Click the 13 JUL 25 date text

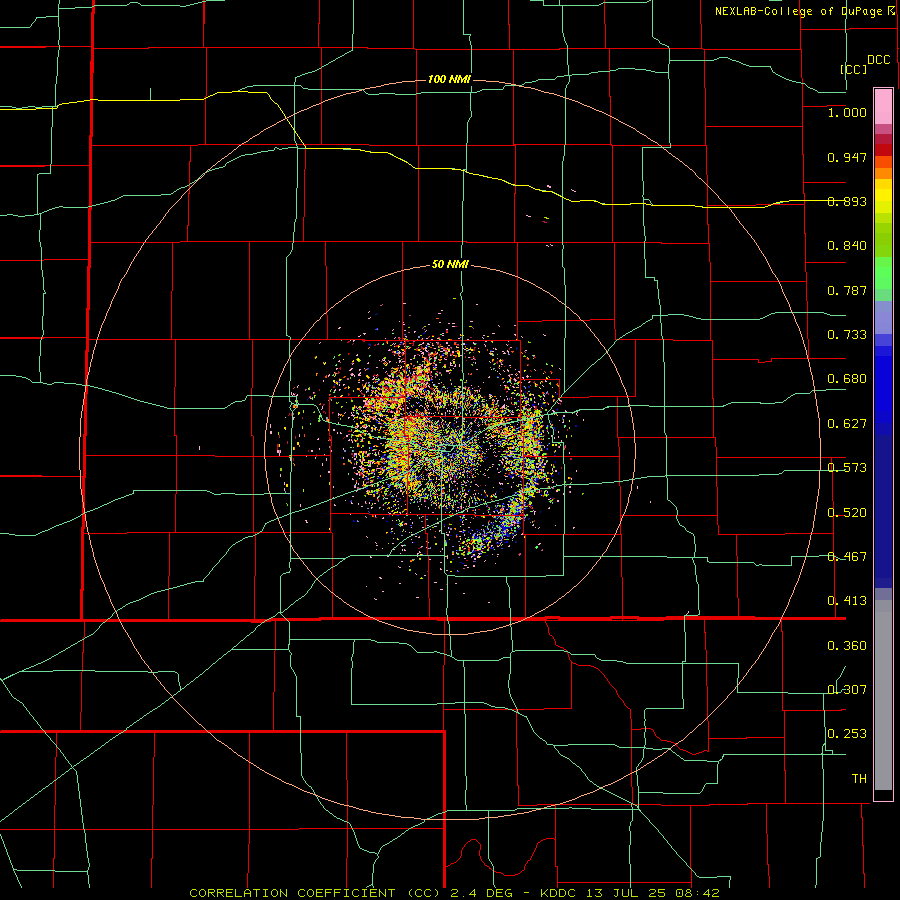[624, 893]
